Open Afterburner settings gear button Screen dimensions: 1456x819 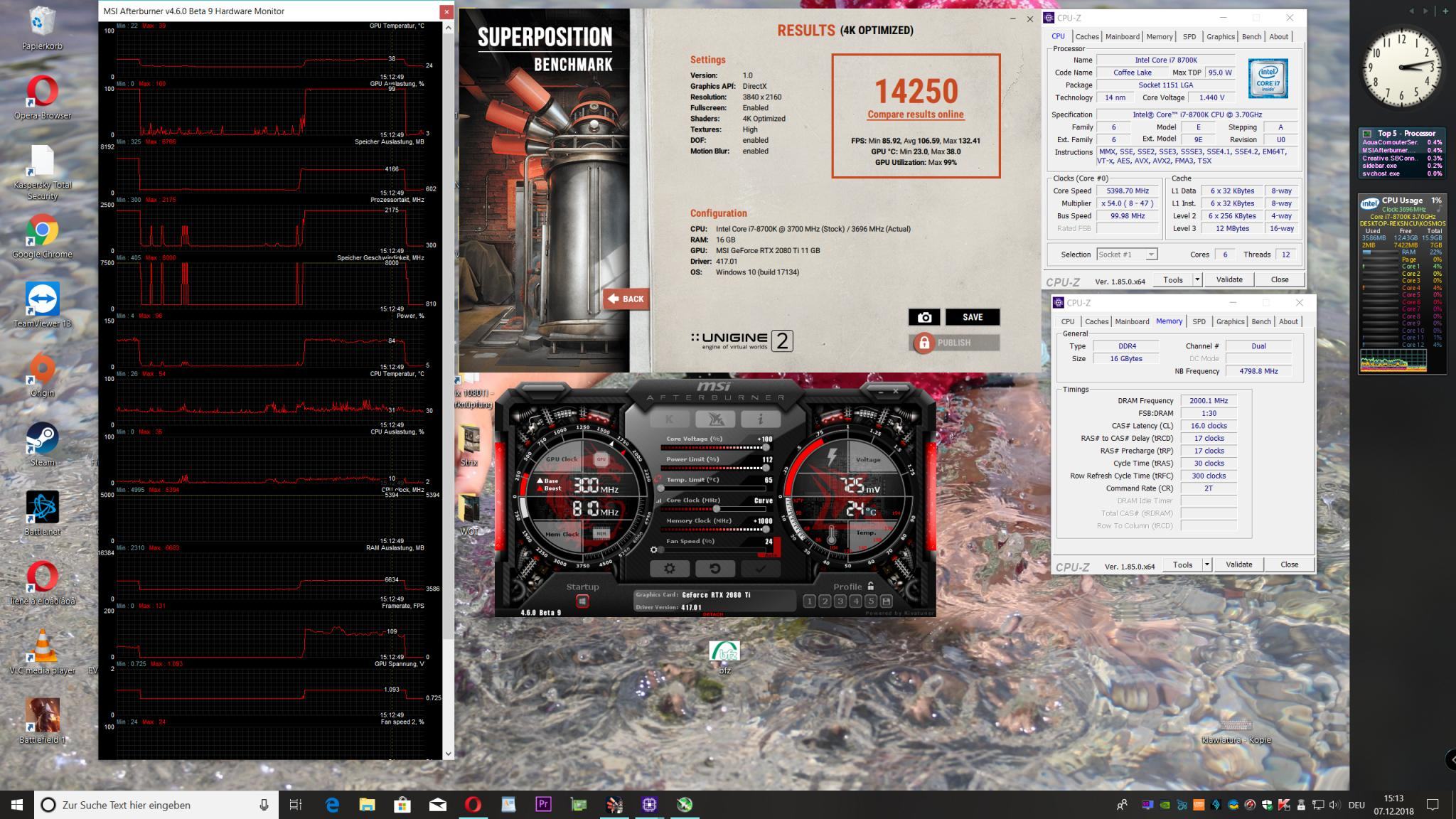pyautogui.click(x=669, y=568)
